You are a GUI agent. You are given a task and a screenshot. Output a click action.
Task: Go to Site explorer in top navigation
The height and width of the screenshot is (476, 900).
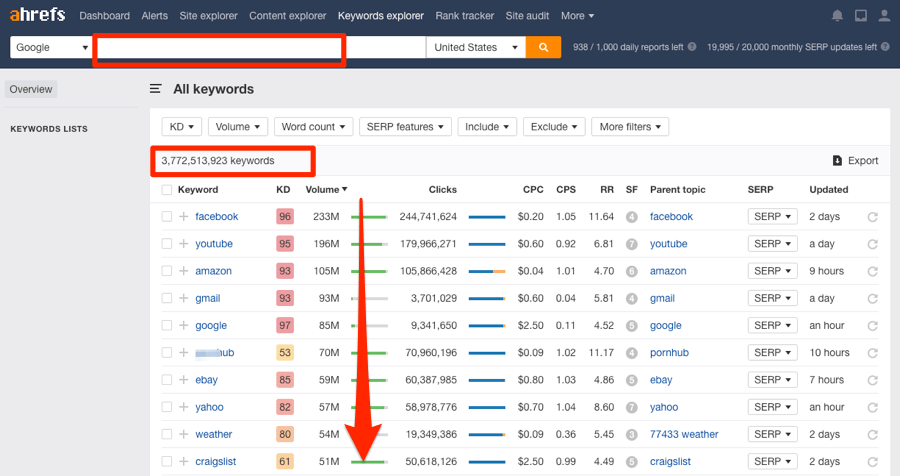click(208, 16)
